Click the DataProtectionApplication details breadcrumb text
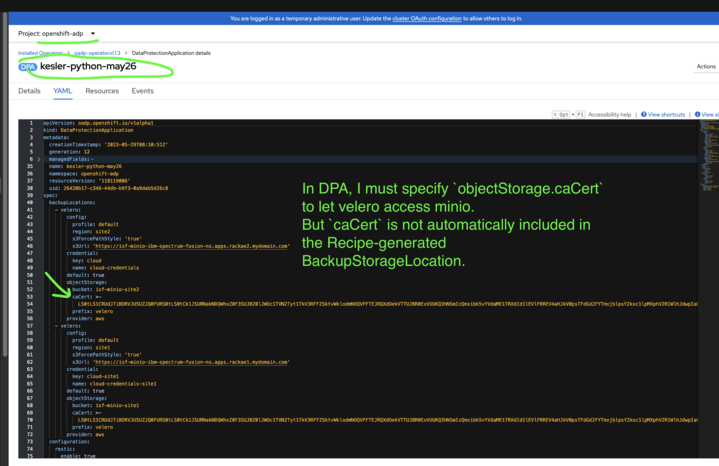This screenshot has height=466, width=719. pyautogui.click(x=171, y=53)
